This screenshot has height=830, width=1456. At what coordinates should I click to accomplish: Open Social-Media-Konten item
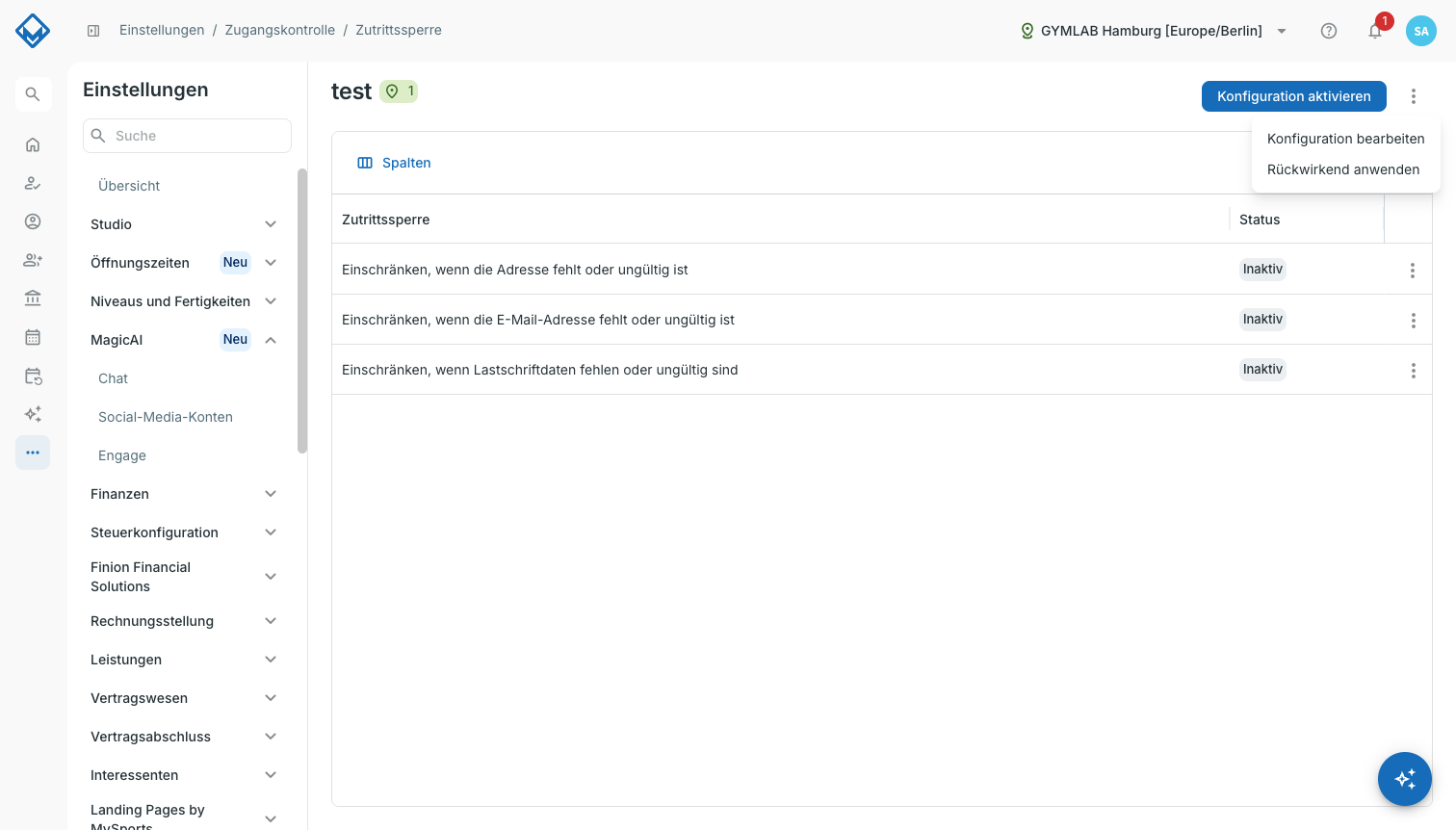[x=166, y=417]
